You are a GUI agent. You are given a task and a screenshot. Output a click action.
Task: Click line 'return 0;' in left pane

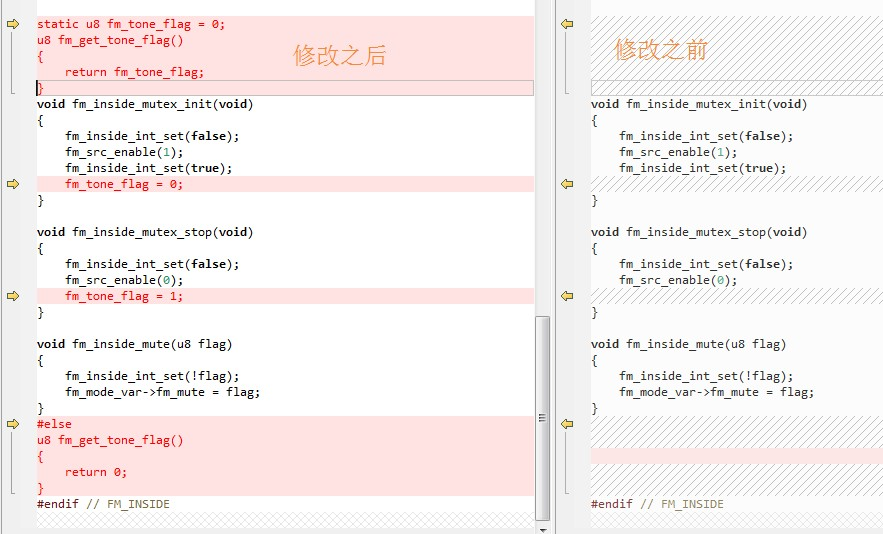[96, 472]
